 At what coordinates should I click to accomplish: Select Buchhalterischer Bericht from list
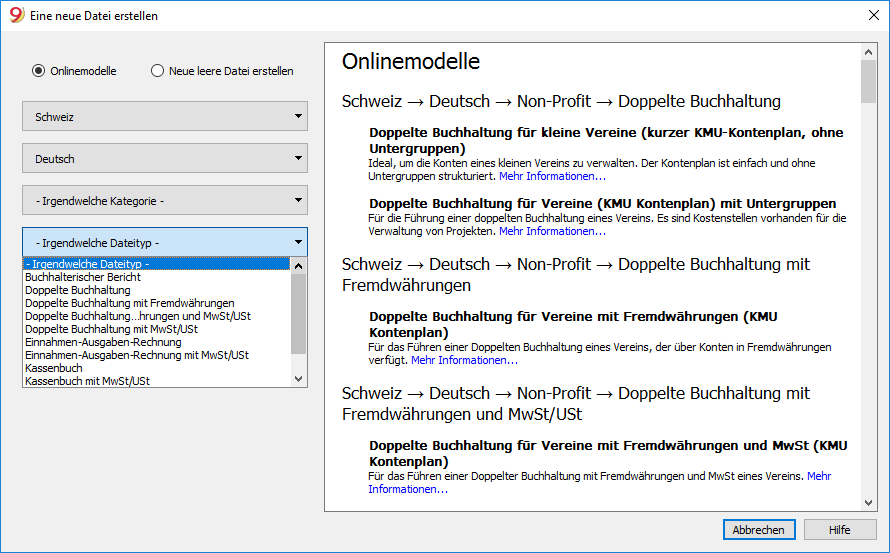point(83,277)
